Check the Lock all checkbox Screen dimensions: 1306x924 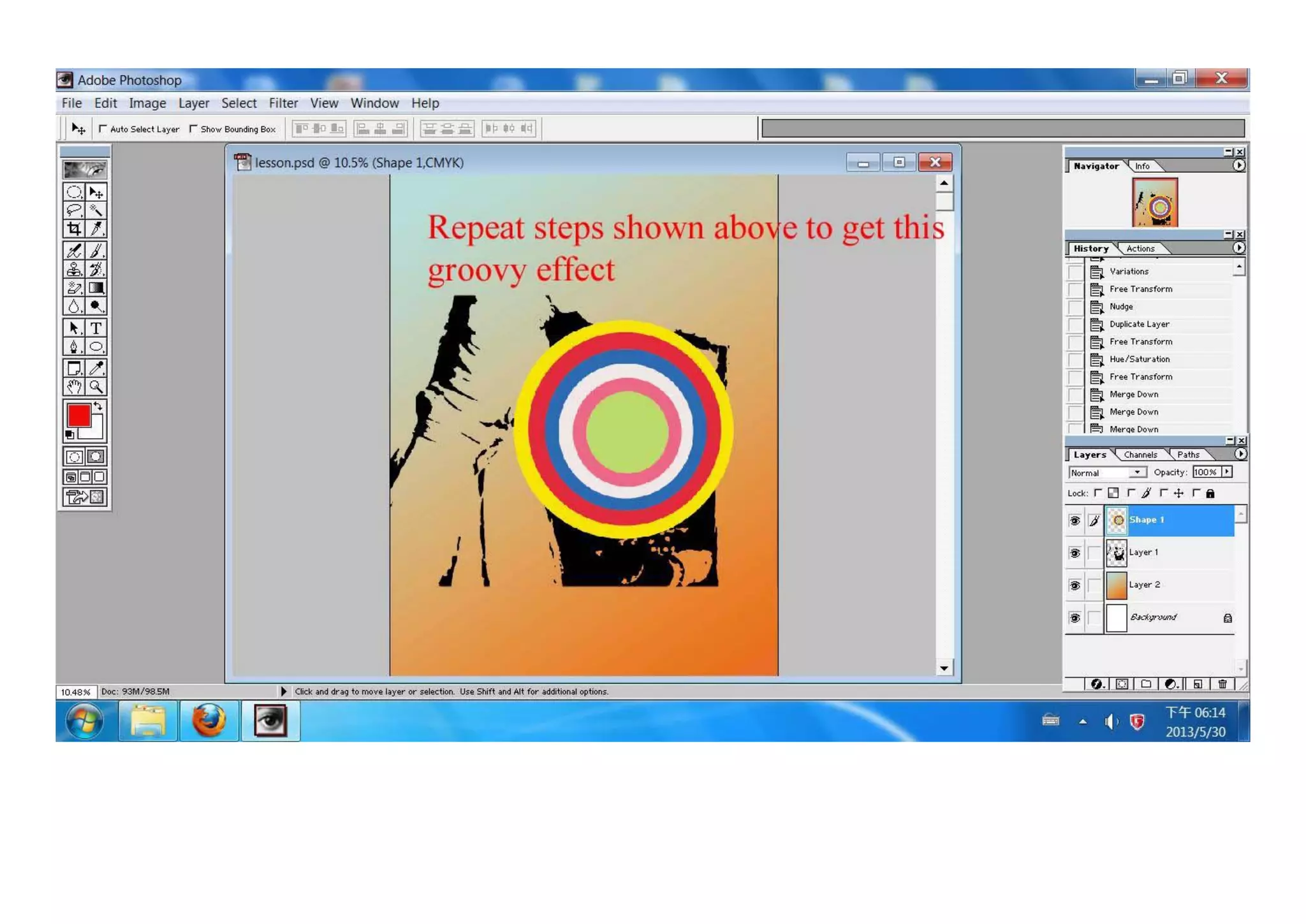tap(1196, 492)
